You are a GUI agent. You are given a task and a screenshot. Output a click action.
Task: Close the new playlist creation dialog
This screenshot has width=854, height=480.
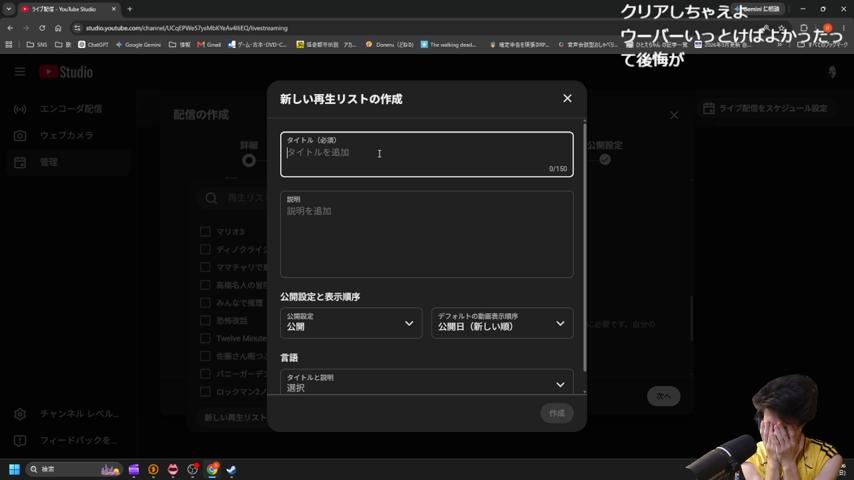click(567, 98)
